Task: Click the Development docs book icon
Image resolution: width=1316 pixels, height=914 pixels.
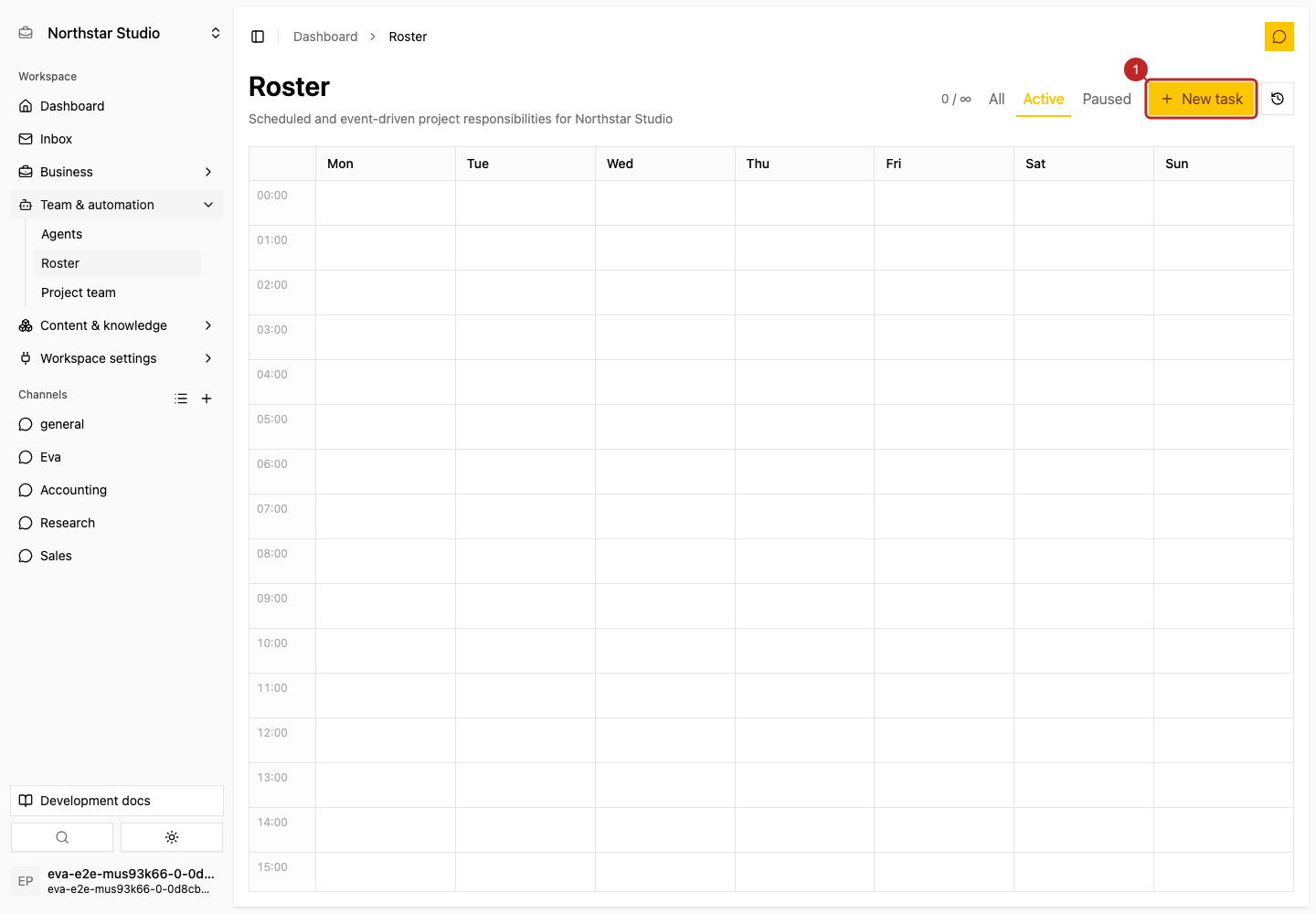Action: click(x=26, y=801)
